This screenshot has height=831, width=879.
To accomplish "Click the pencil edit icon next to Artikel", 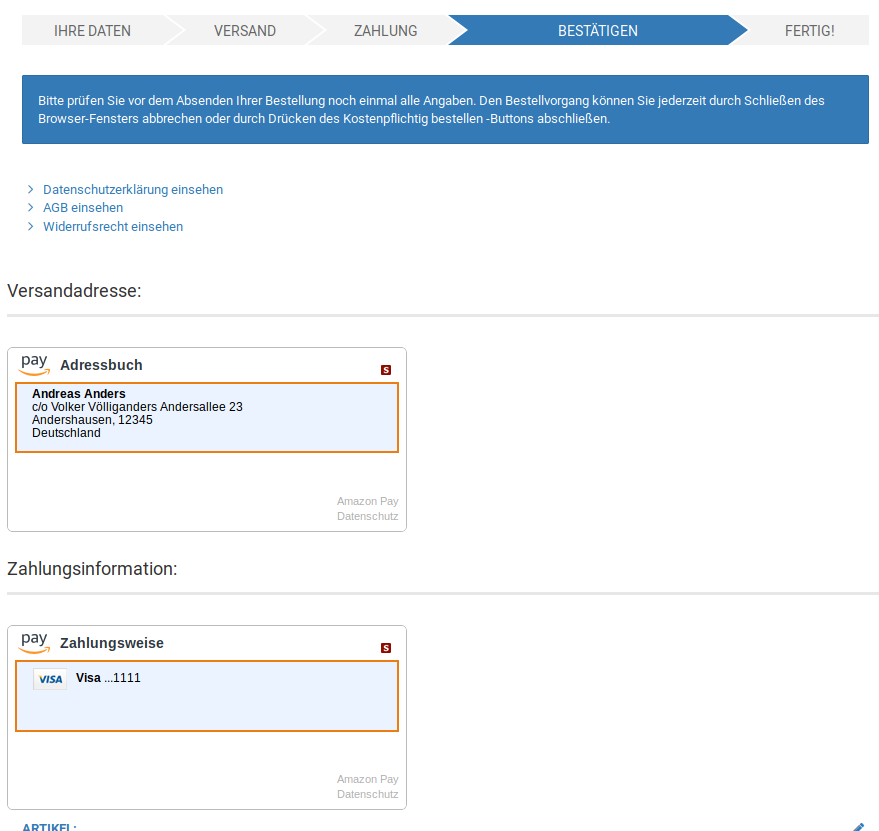I will (x=858, y=827).
